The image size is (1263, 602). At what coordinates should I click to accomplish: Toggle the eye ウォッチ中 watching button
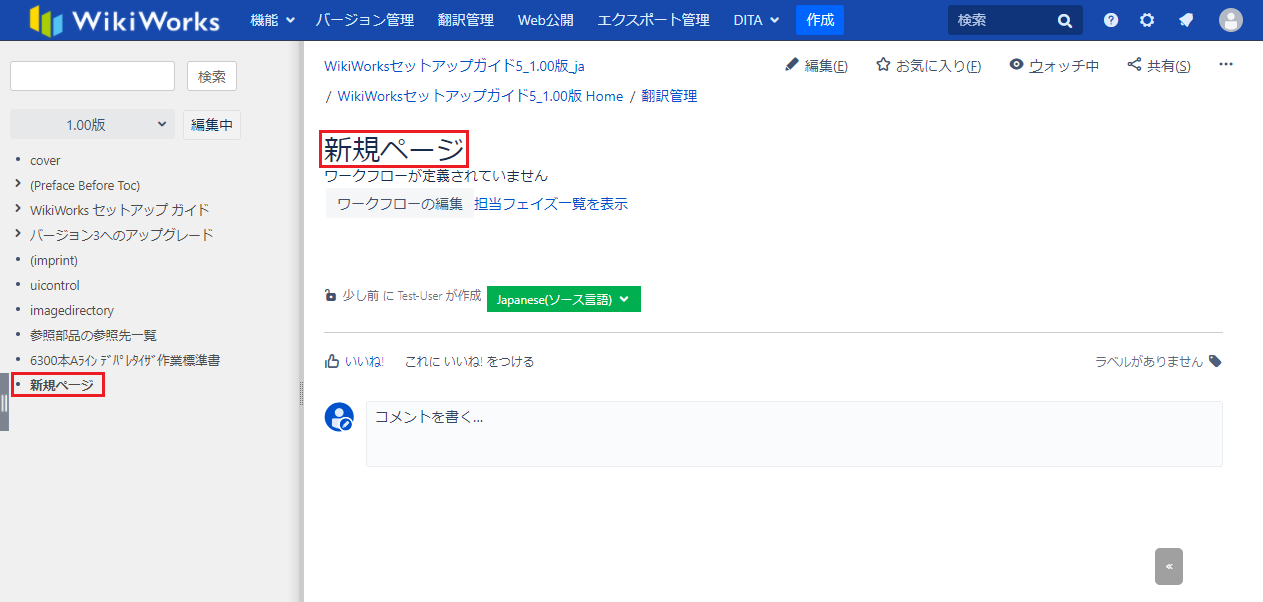pos(1054,66)
